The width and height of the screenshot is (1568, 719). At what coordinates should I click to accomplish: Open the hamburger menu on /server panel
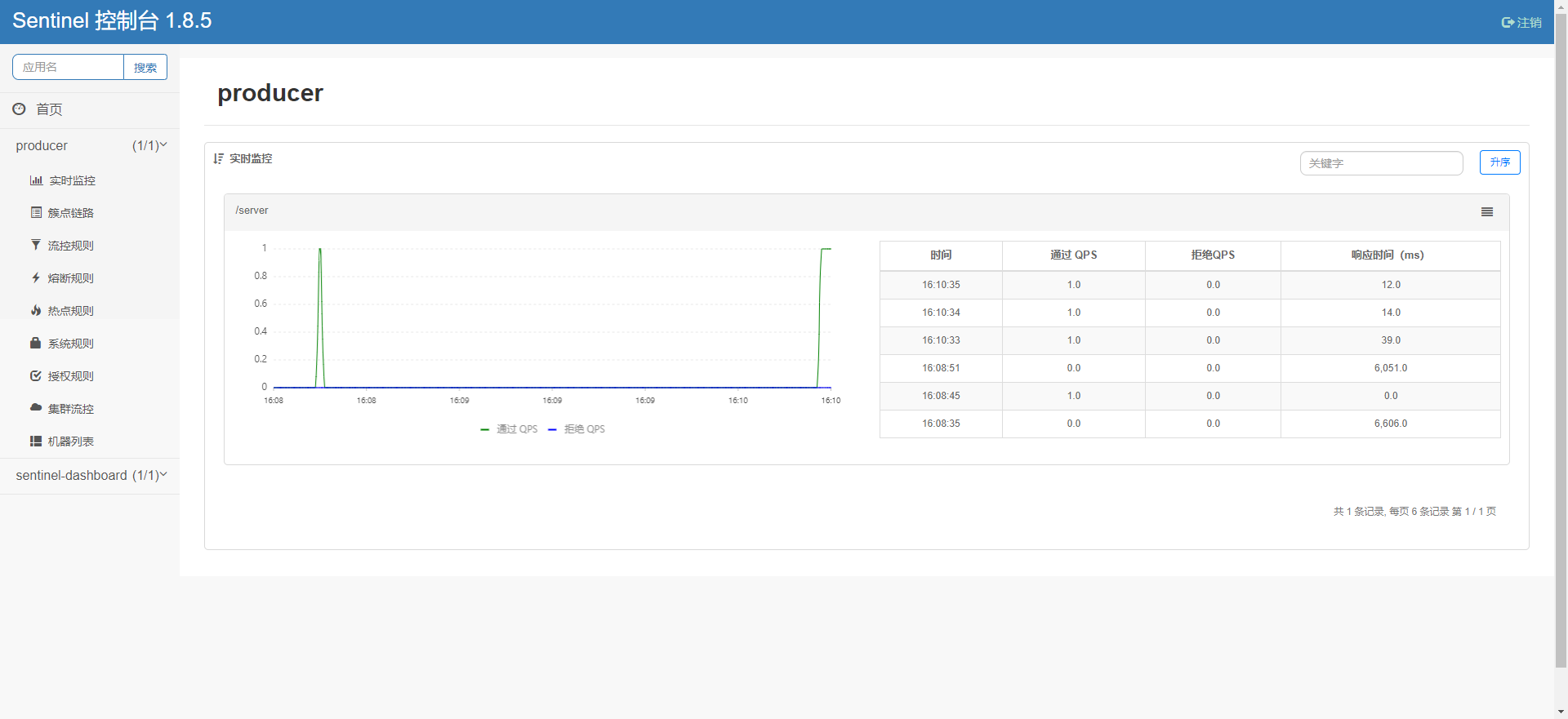pos(1487,211)
